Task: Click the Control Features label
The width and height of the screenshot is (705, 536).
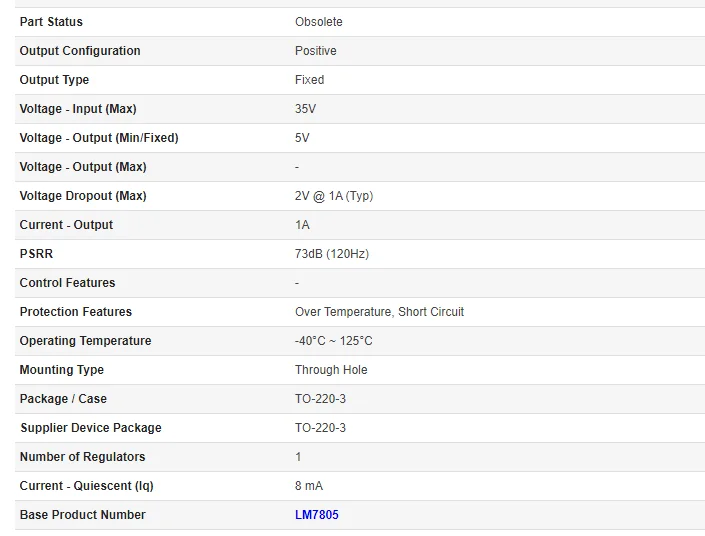Action: (x=67, y=283)
